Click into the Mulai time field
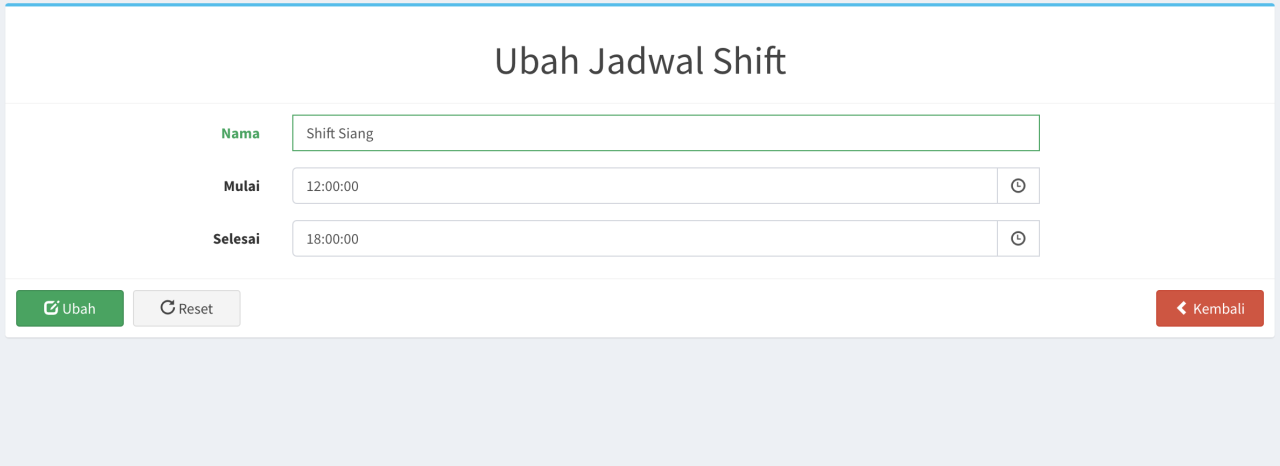 [644, 186]
